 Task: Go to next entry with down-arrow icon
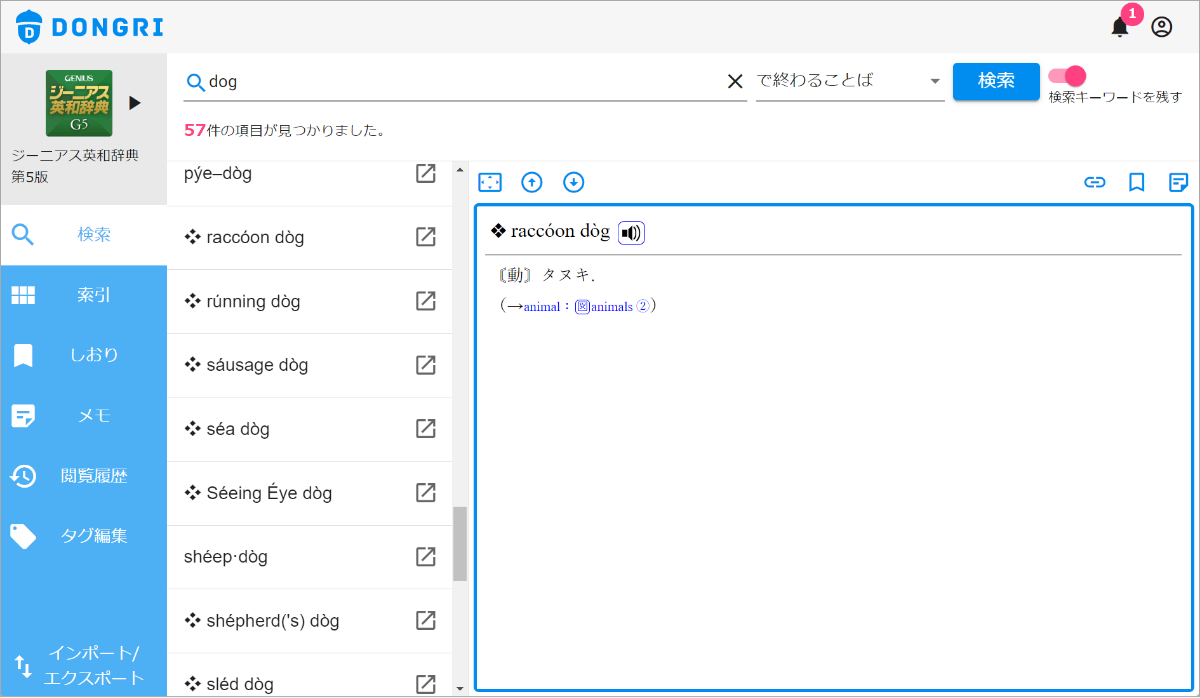tap(573, 182)
